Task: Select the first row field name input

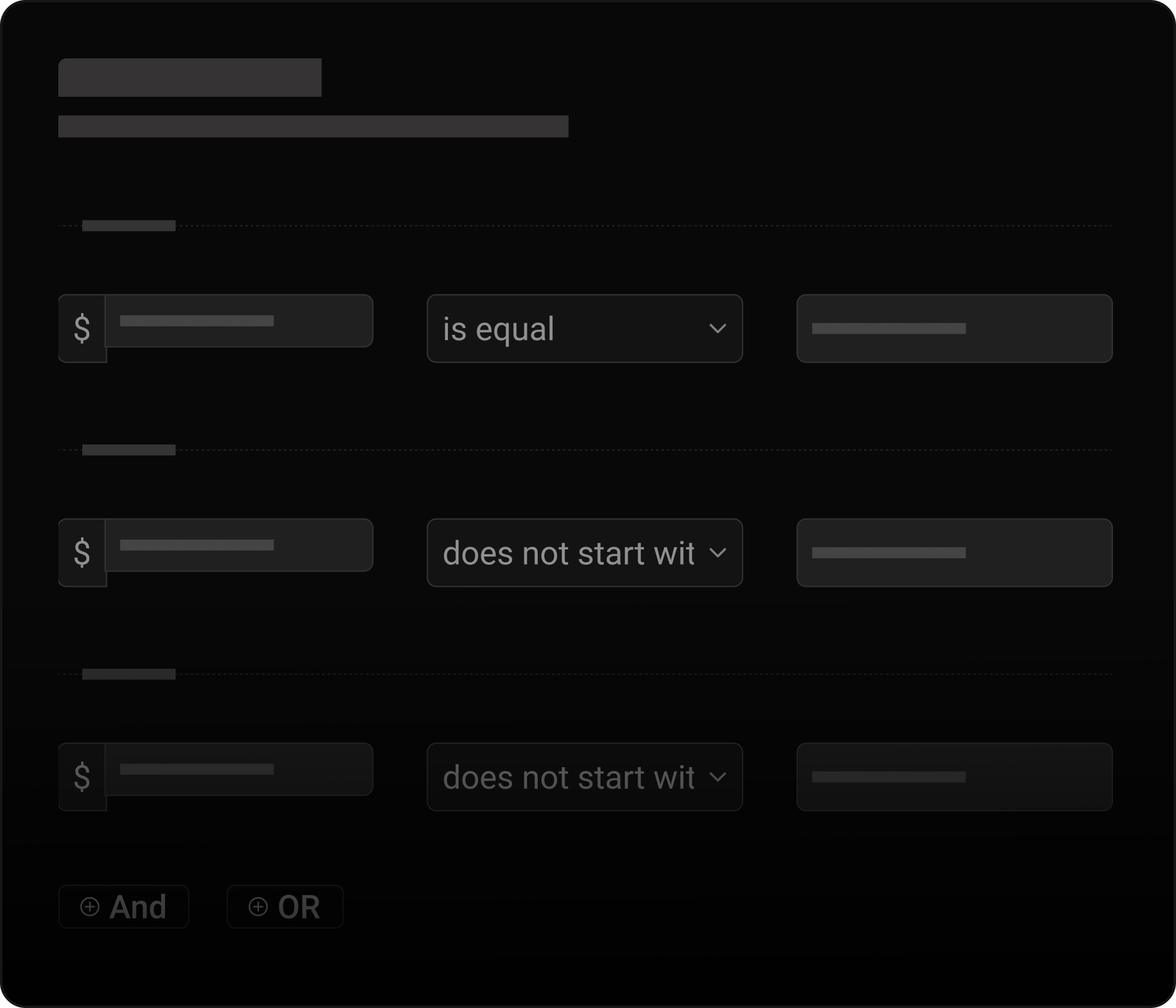Action: pos(239,321)
